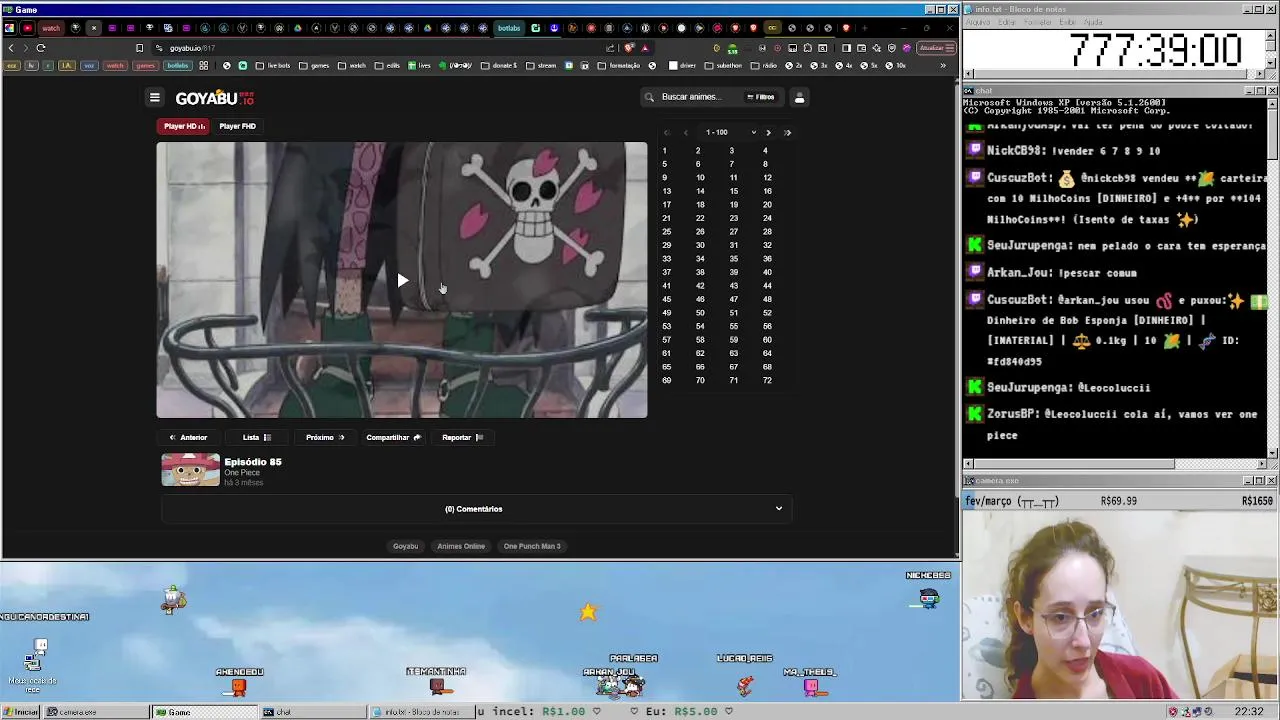
Task: Go to next episode range page arrow
Action: [768, 132]
